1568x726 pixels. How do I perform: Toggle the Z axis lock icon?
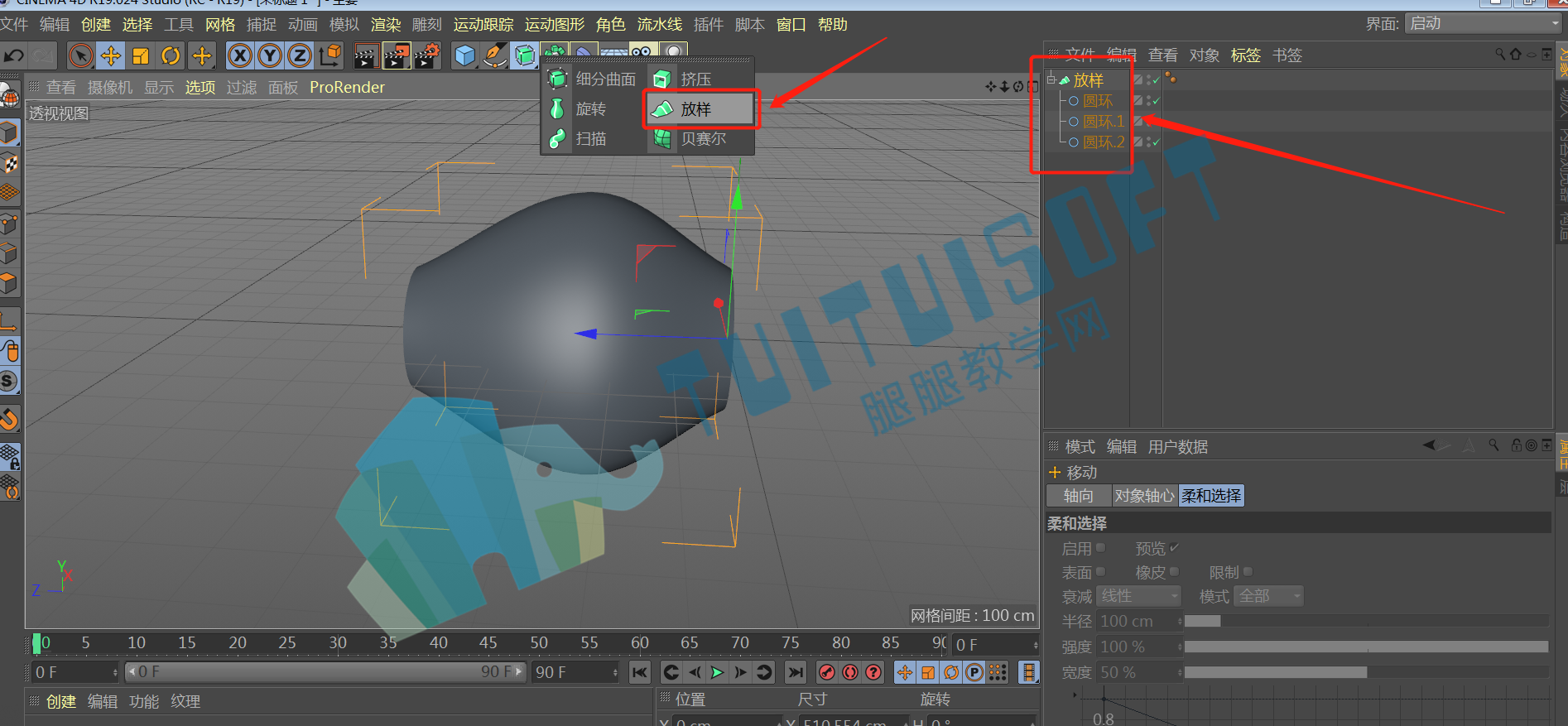click(x=299, y=55)
